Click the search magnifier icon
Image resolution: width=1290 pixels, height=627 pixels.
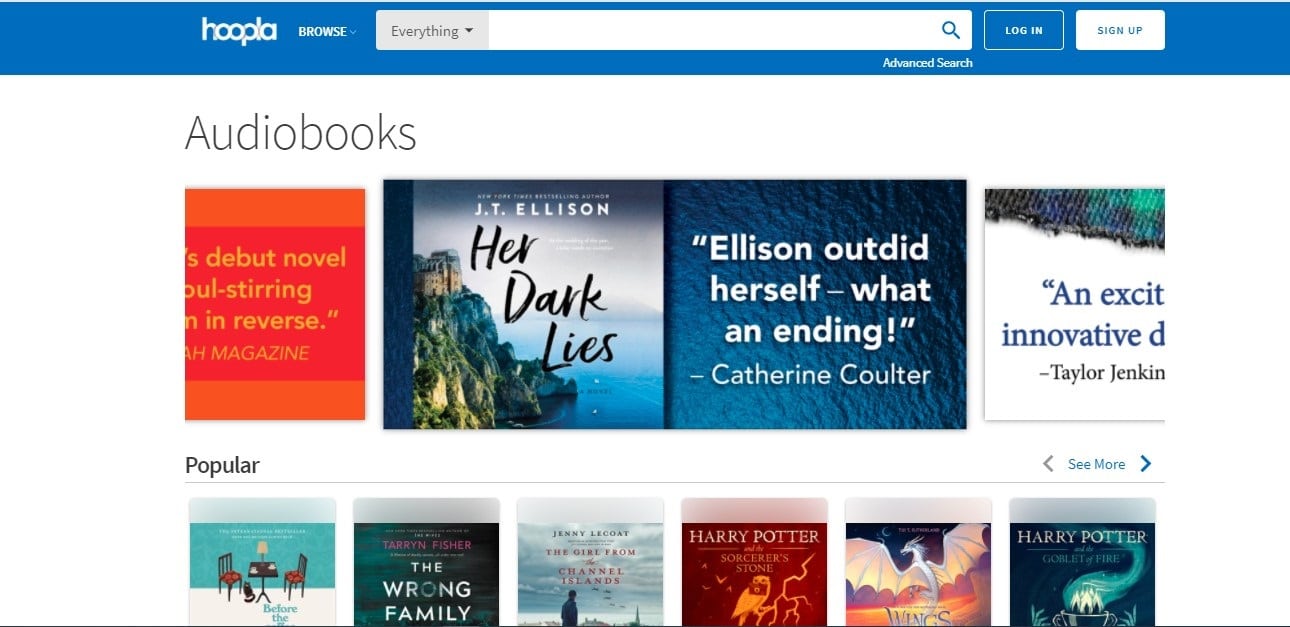click(951, 30)
